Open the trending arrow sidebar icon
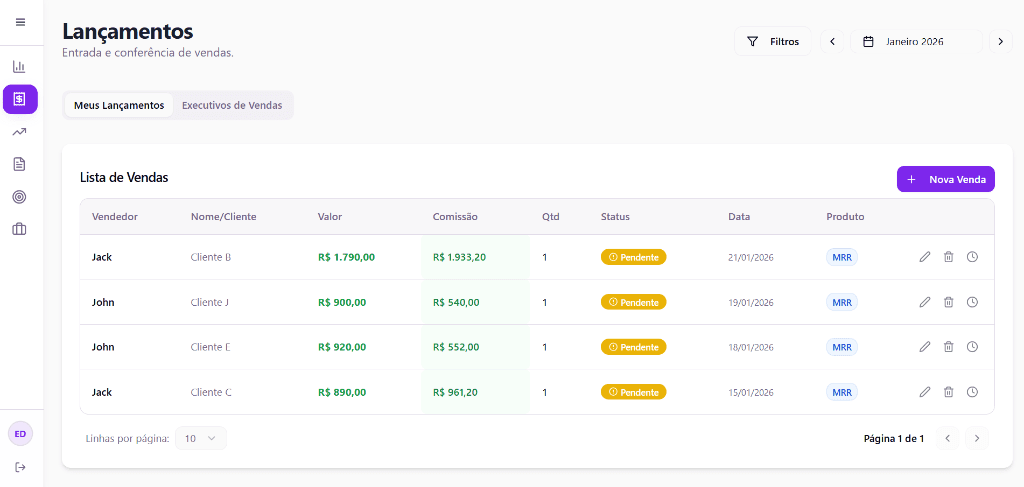 [19, 132]
